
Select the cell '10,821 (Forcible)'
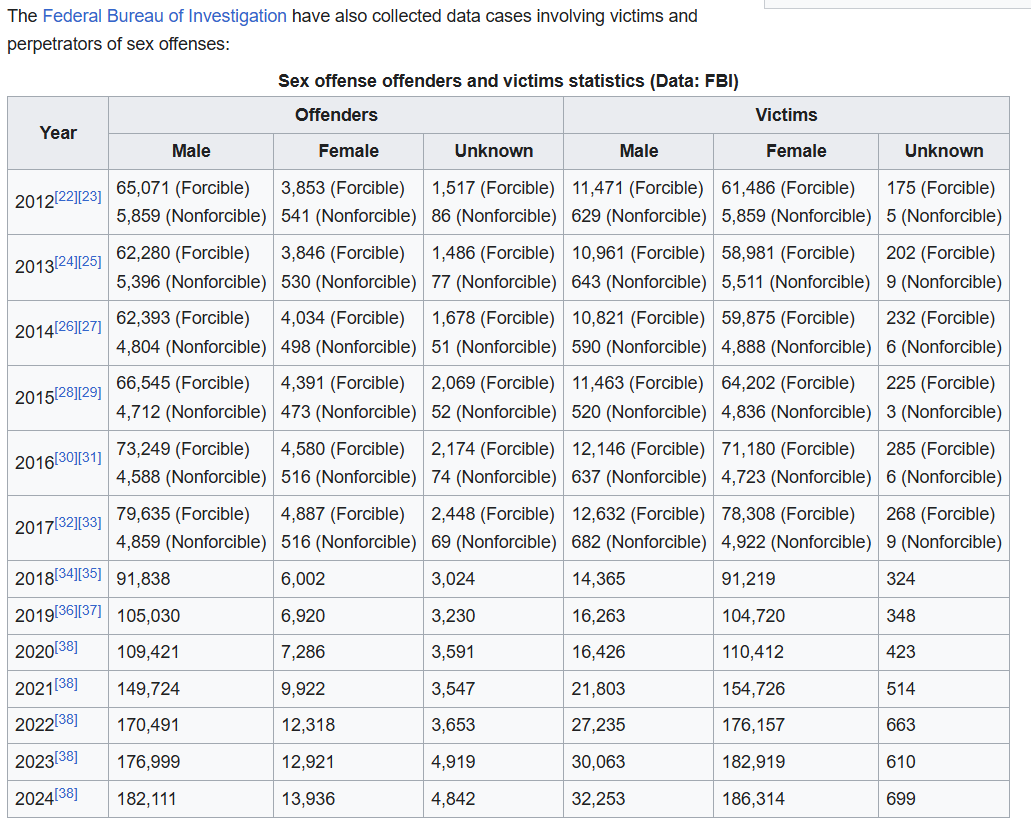638,318
